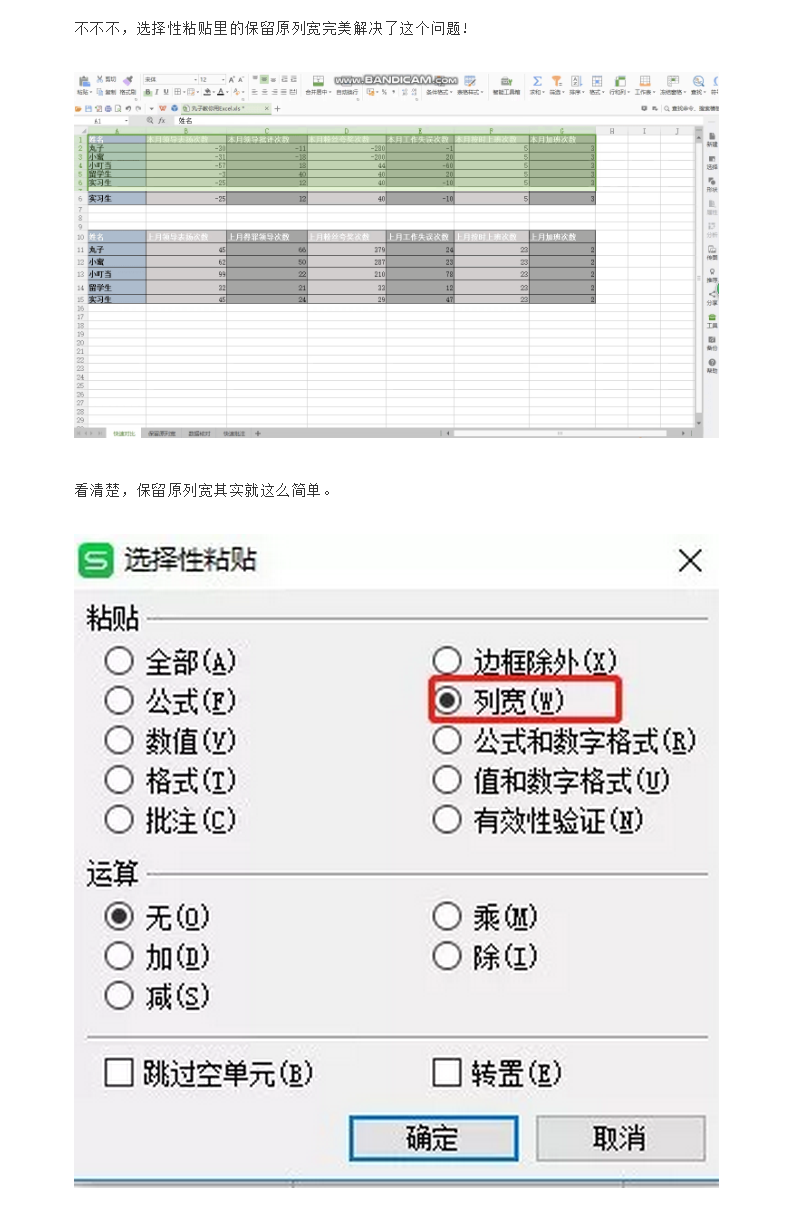Screen dimensions: 798x1208
Task: Click the A1 cell name box
Action: [x=106, y=120]
